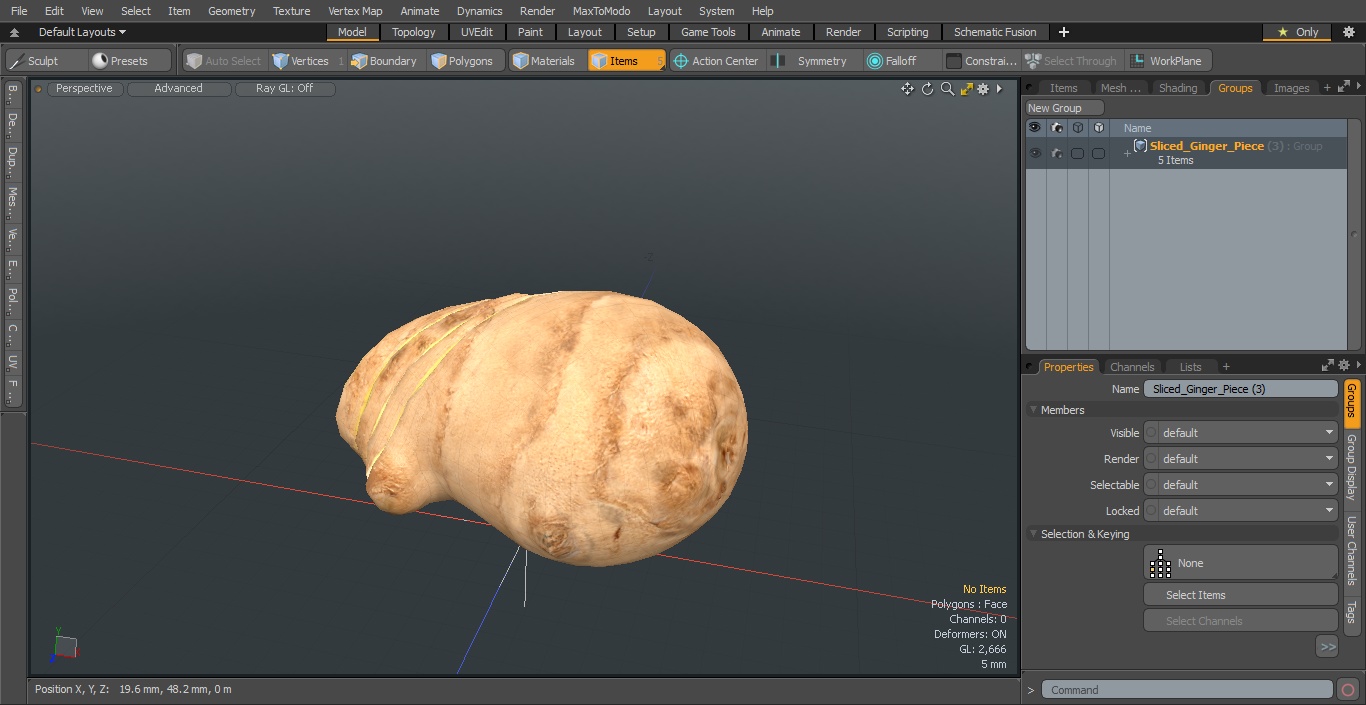The height and width of the screenshot is (705, 1366).
Task: Maximize the Properties panel via arrows icon
Action: [x=1328, y=366]
